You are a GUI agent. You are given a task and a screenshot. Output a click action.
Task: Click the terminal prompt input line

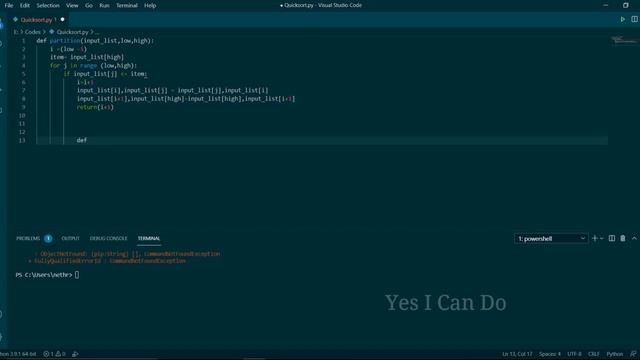[48, 275]
